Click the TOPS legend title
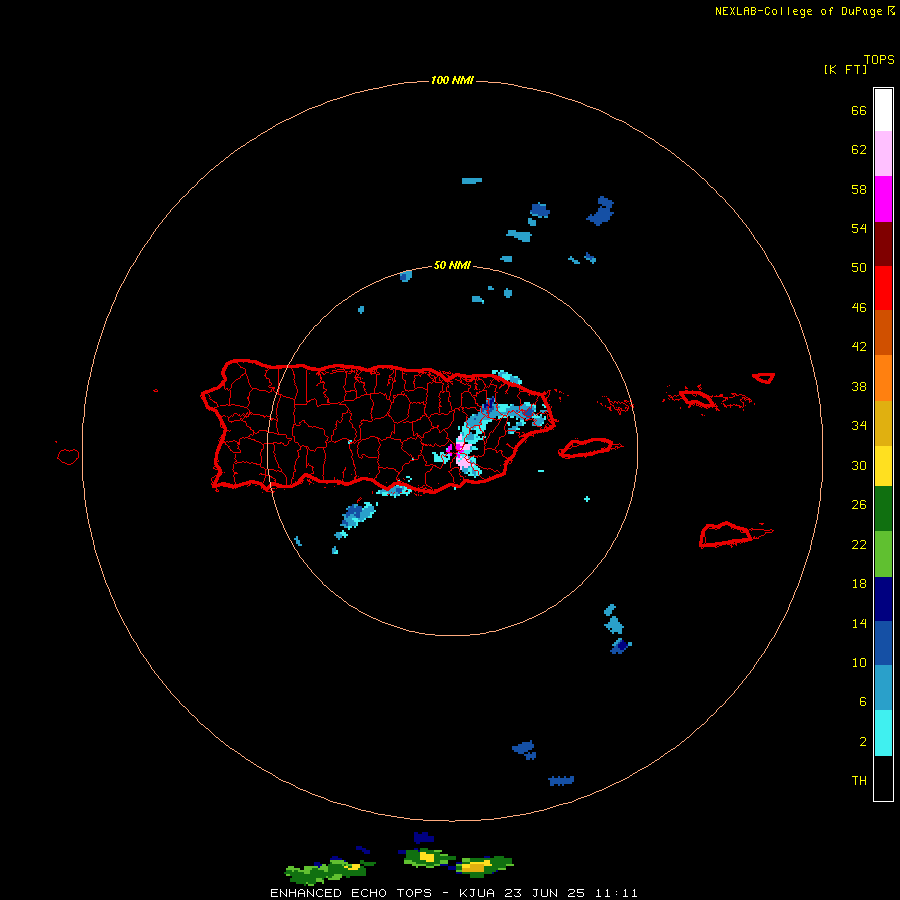 [x=879, y=59]
